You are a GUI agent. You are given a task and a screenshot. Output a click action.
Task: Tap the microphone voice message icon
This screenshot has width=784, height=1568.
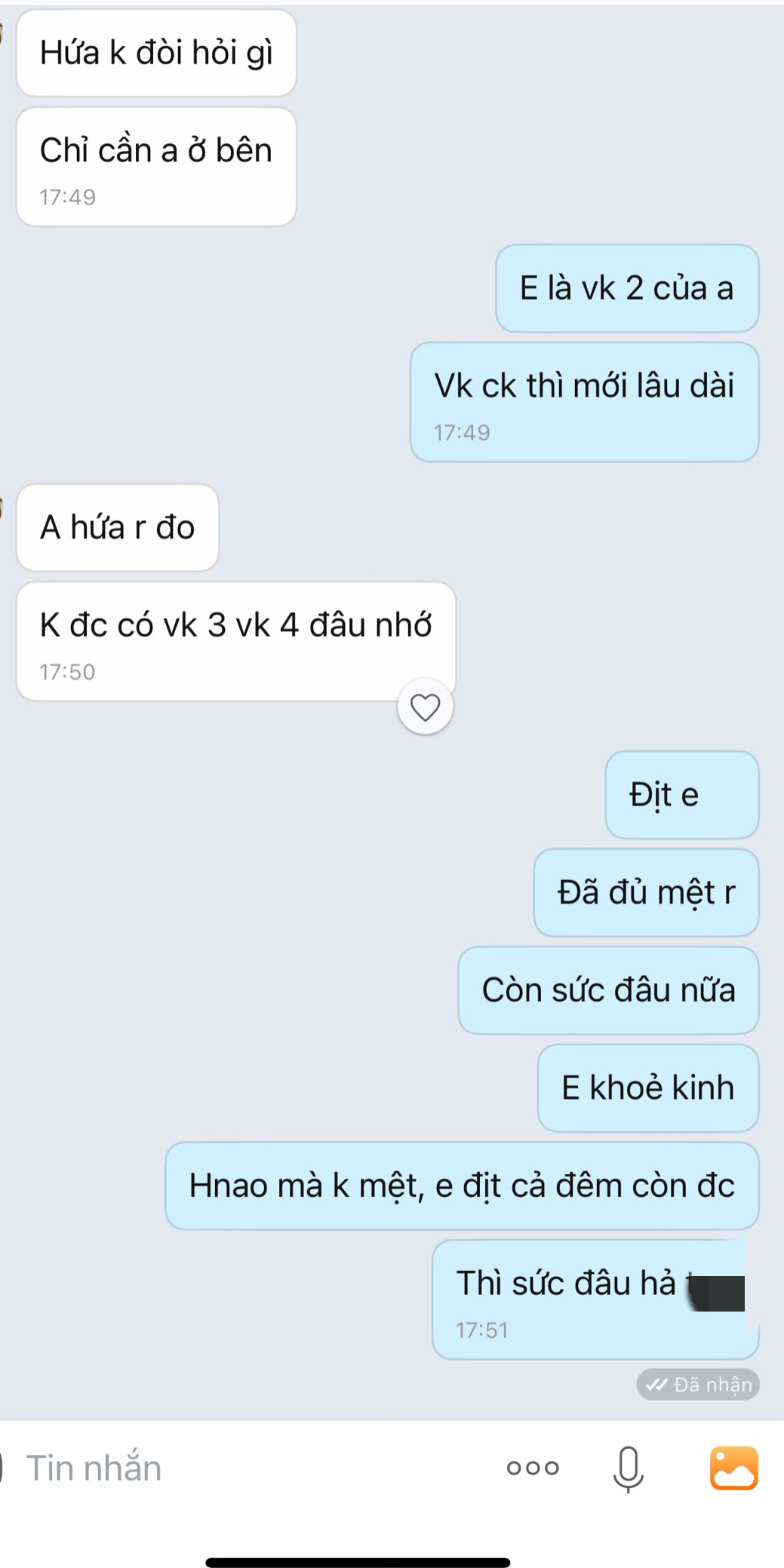[x=628, y=1468]
